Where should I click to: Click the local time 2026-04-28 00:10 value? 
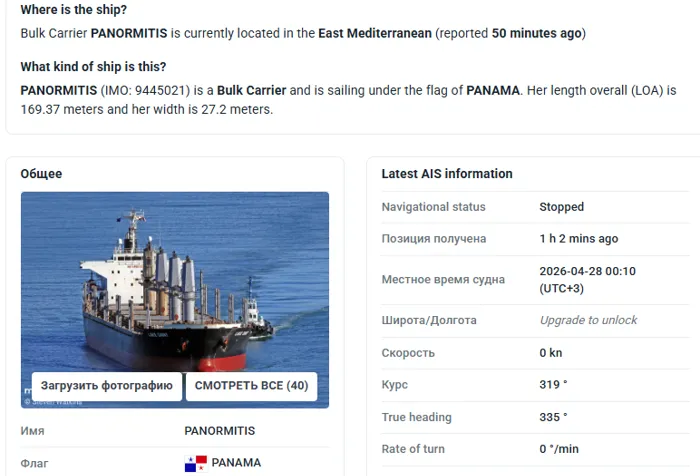587,271
